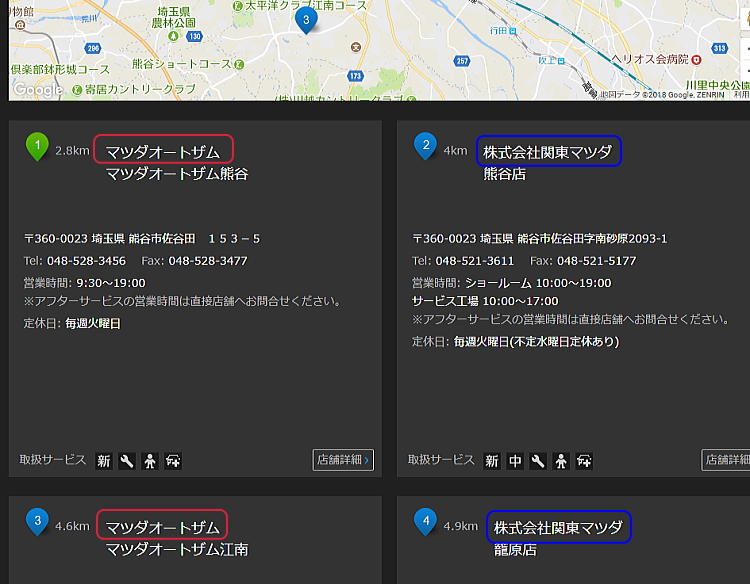Click the fax number 048-521-5177
Screen dimensions: 750x584
tap(597, 261)
